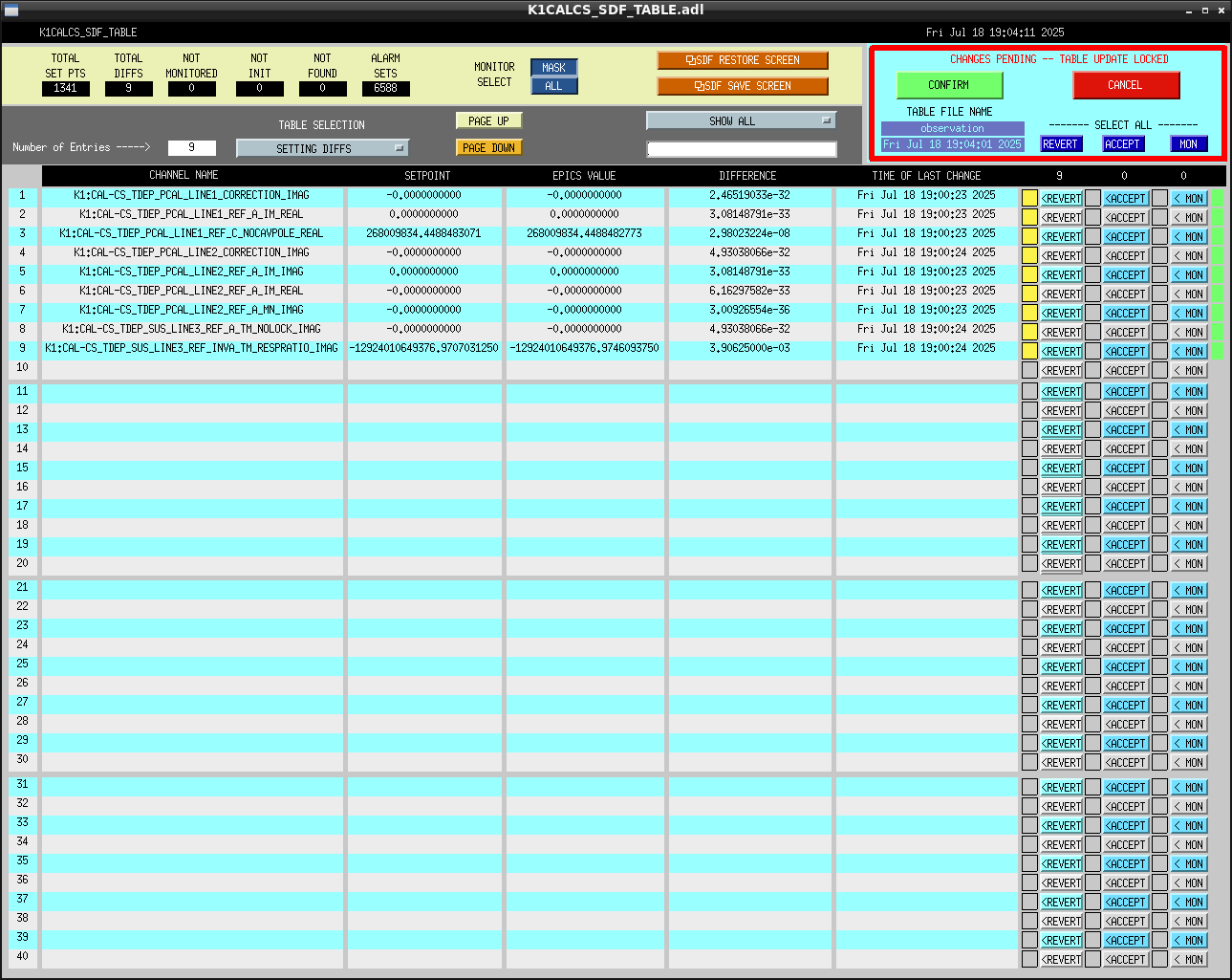Viewport: 1232px width, 980px height.
Task: Toggle the accept checkbox on row 2
Action: tap(1092, 217)
